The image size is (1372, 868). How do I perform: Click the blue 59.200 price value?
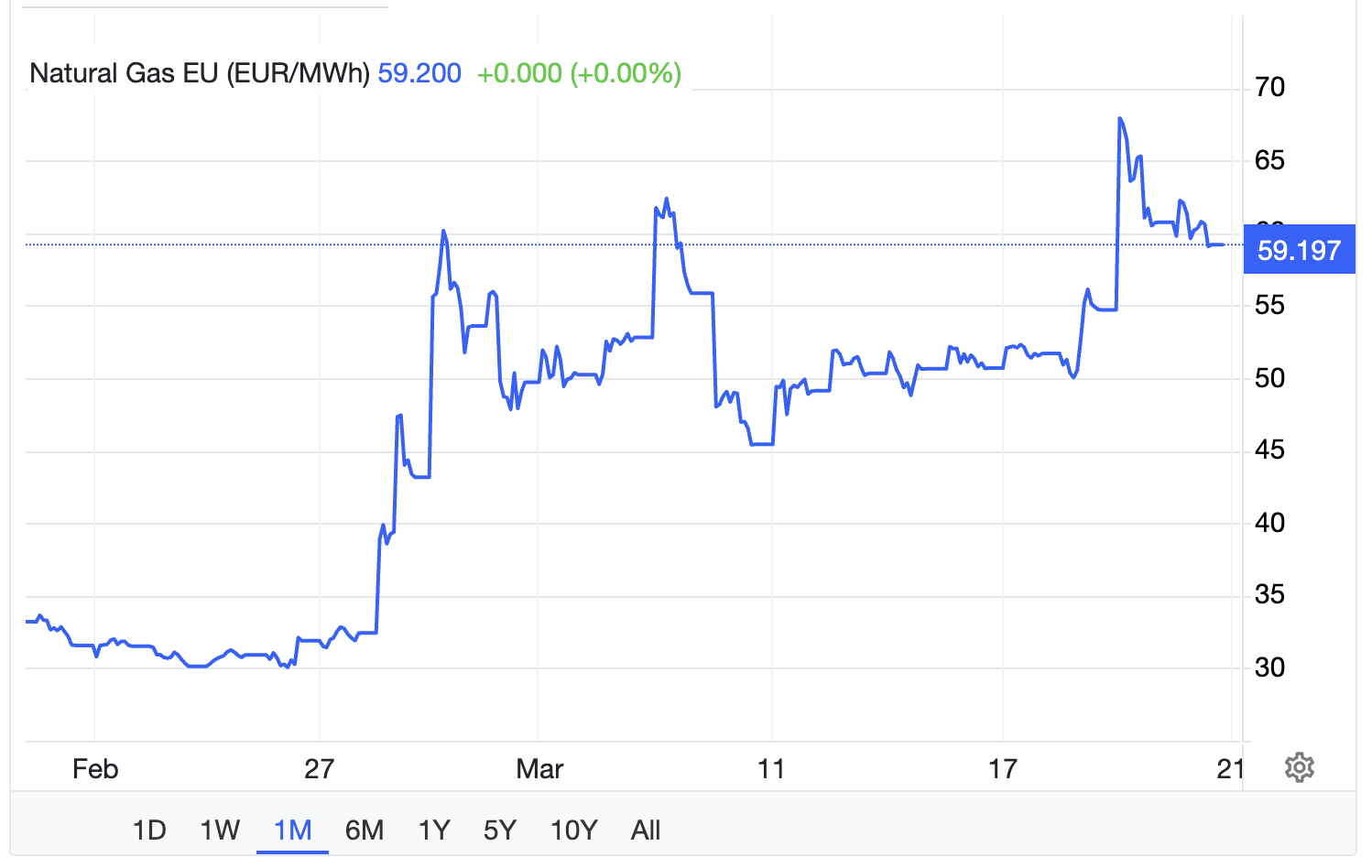419,73
